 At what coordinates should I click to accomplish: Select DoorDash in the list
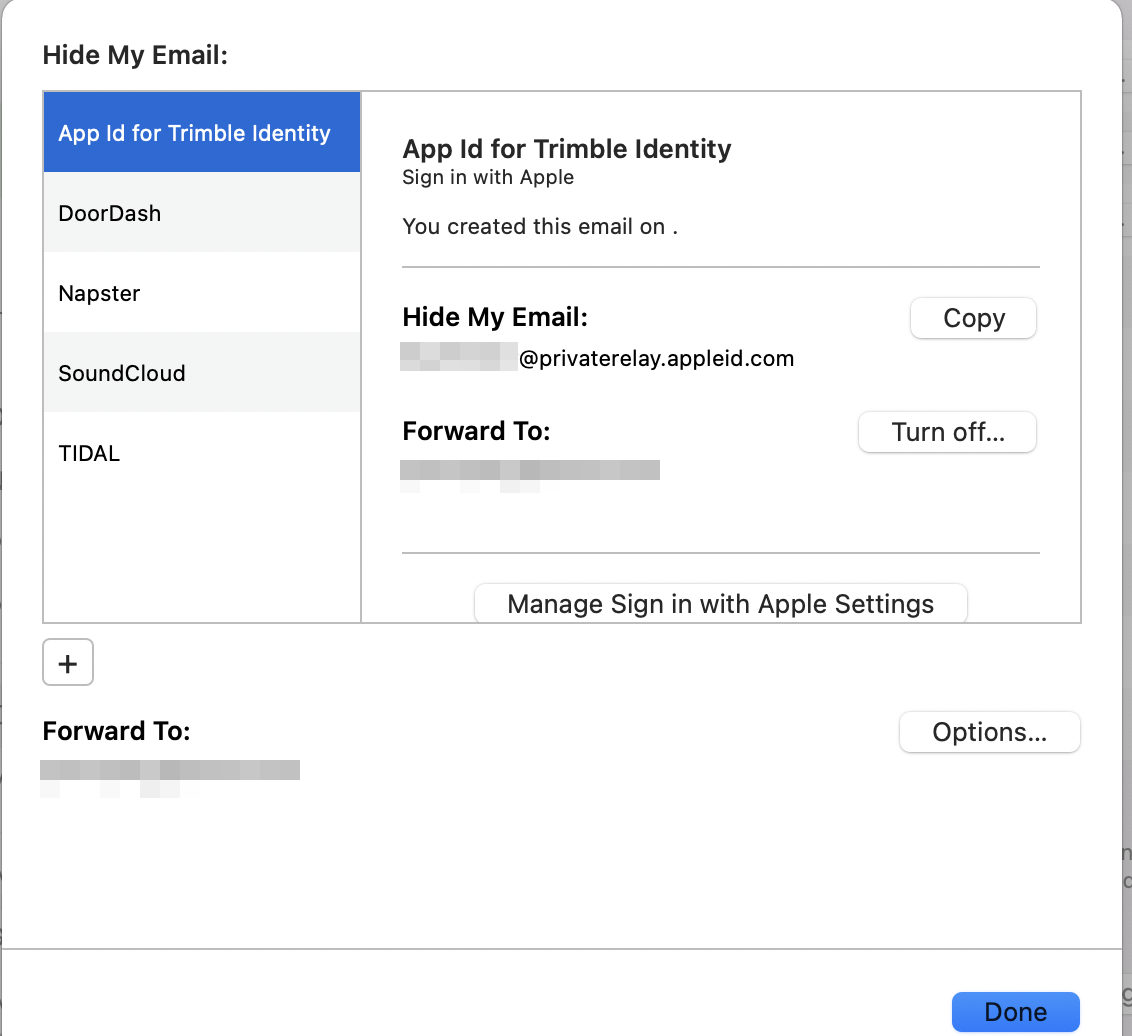201,213
